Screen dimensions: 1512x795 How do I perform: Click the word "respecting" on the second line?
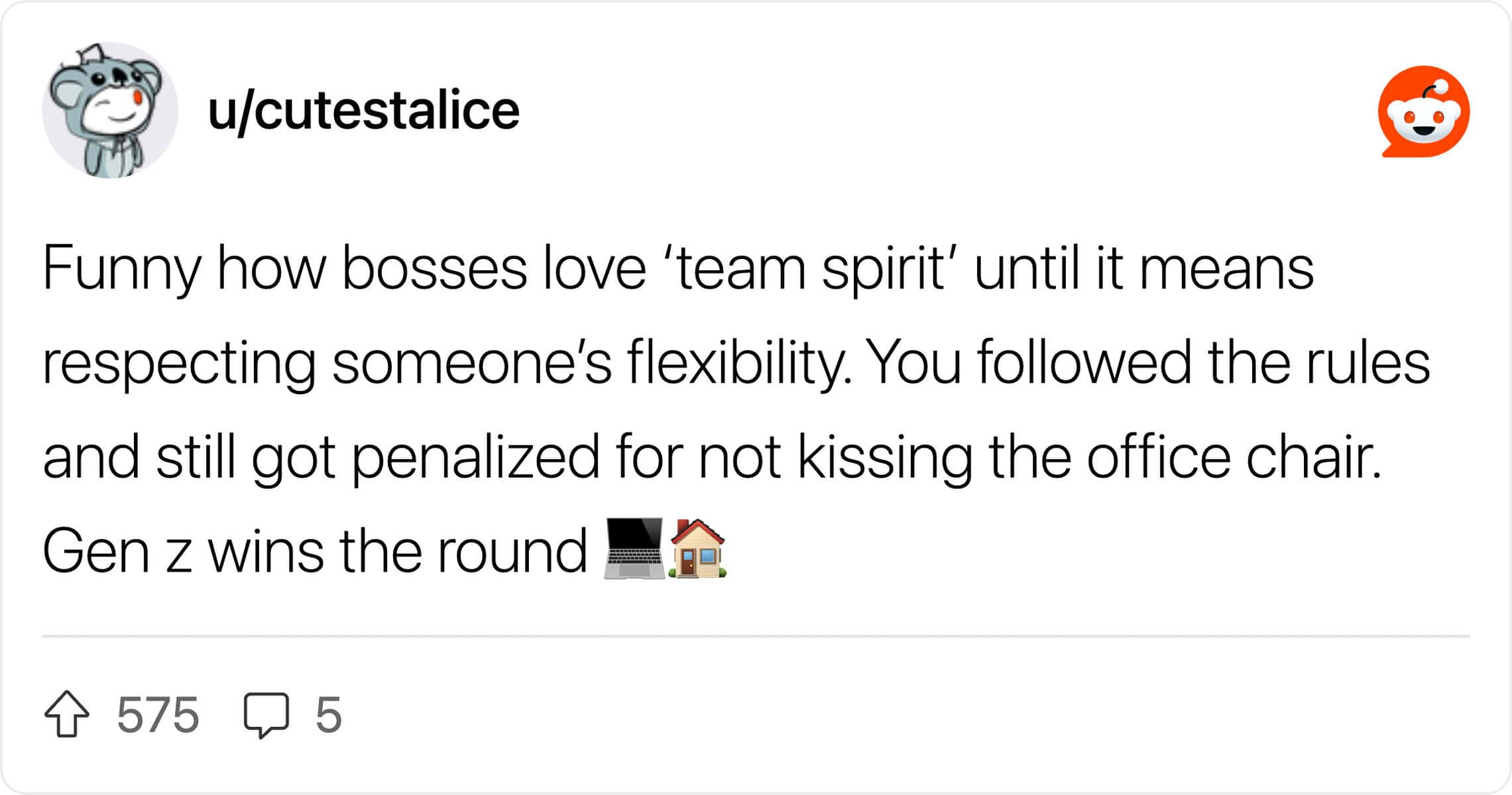tap(179, 362)
